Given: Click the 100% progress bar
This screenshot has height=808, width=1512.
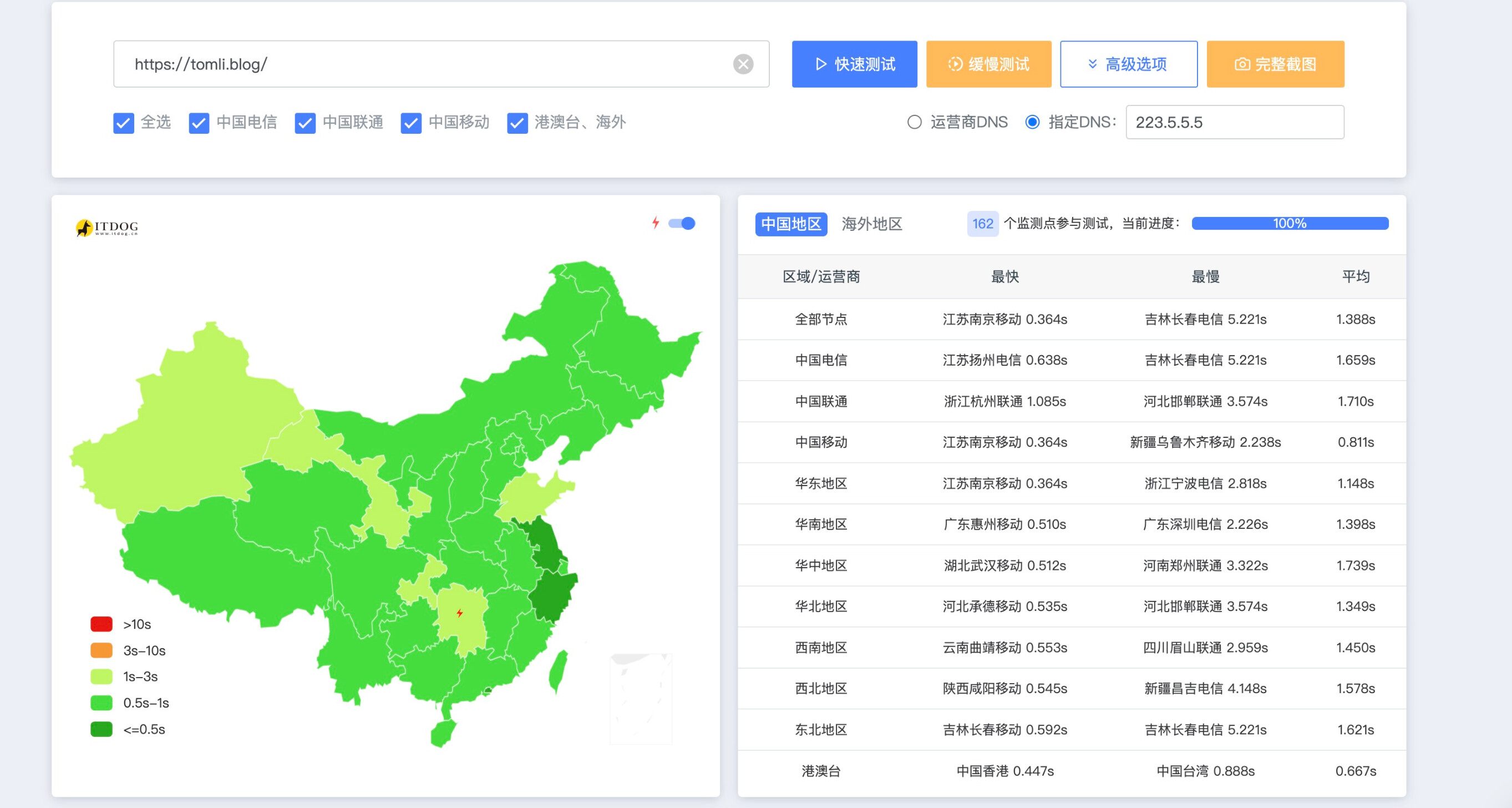Looking at the screenshot, I should tap(1290, 223).
